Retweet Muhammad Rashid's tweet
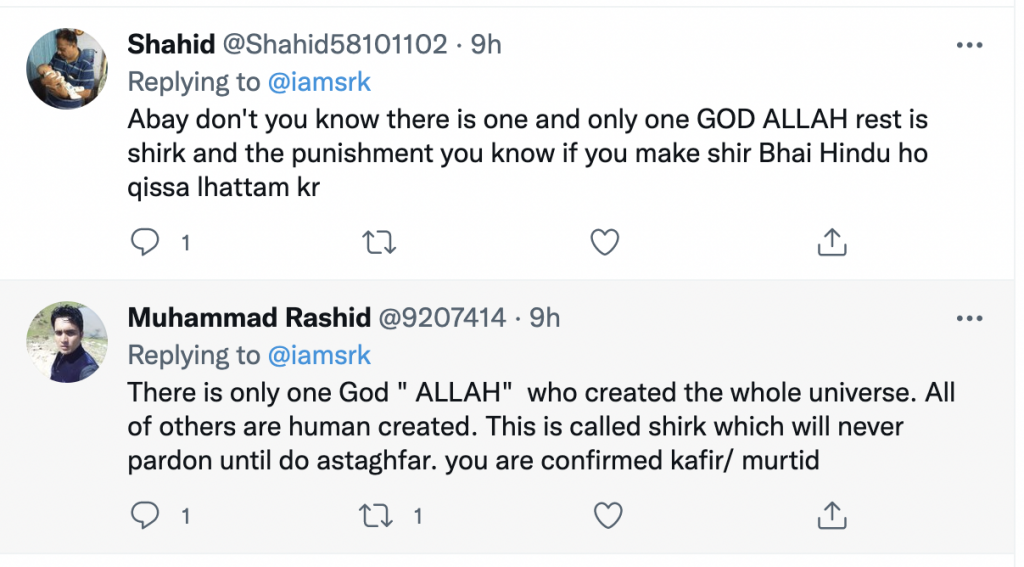 (x=376, y=516)
